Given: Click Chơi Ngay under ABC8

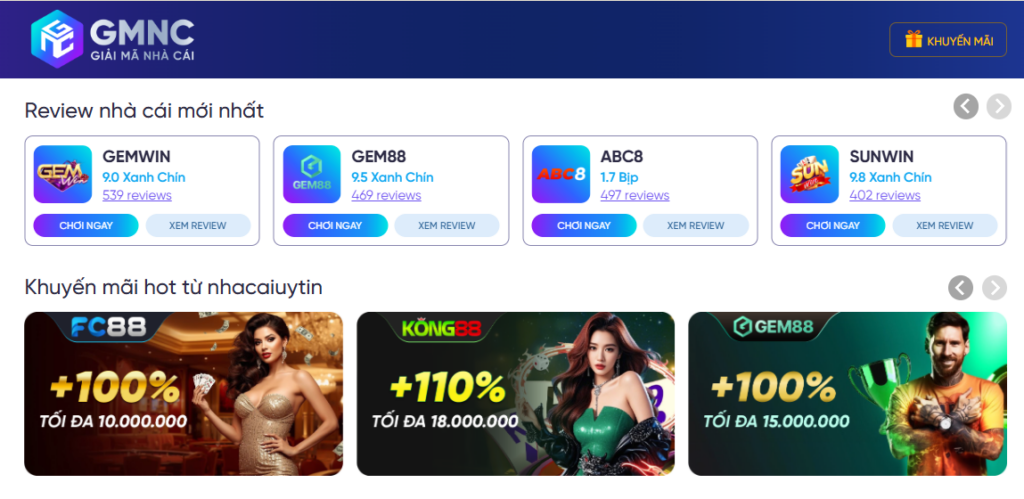Looking at the screenshot, I should 584,225.
